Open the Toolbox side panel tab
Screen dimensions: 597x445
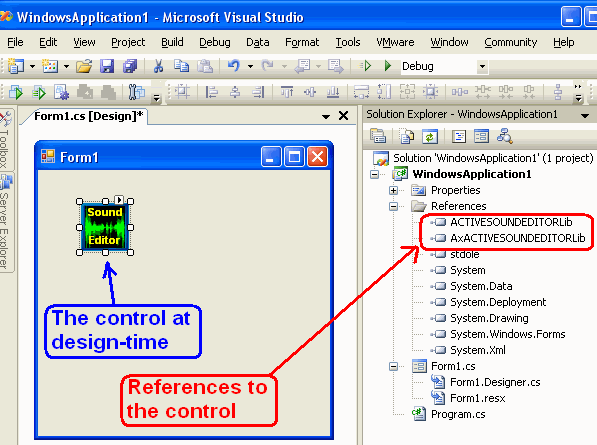[6, 141]
